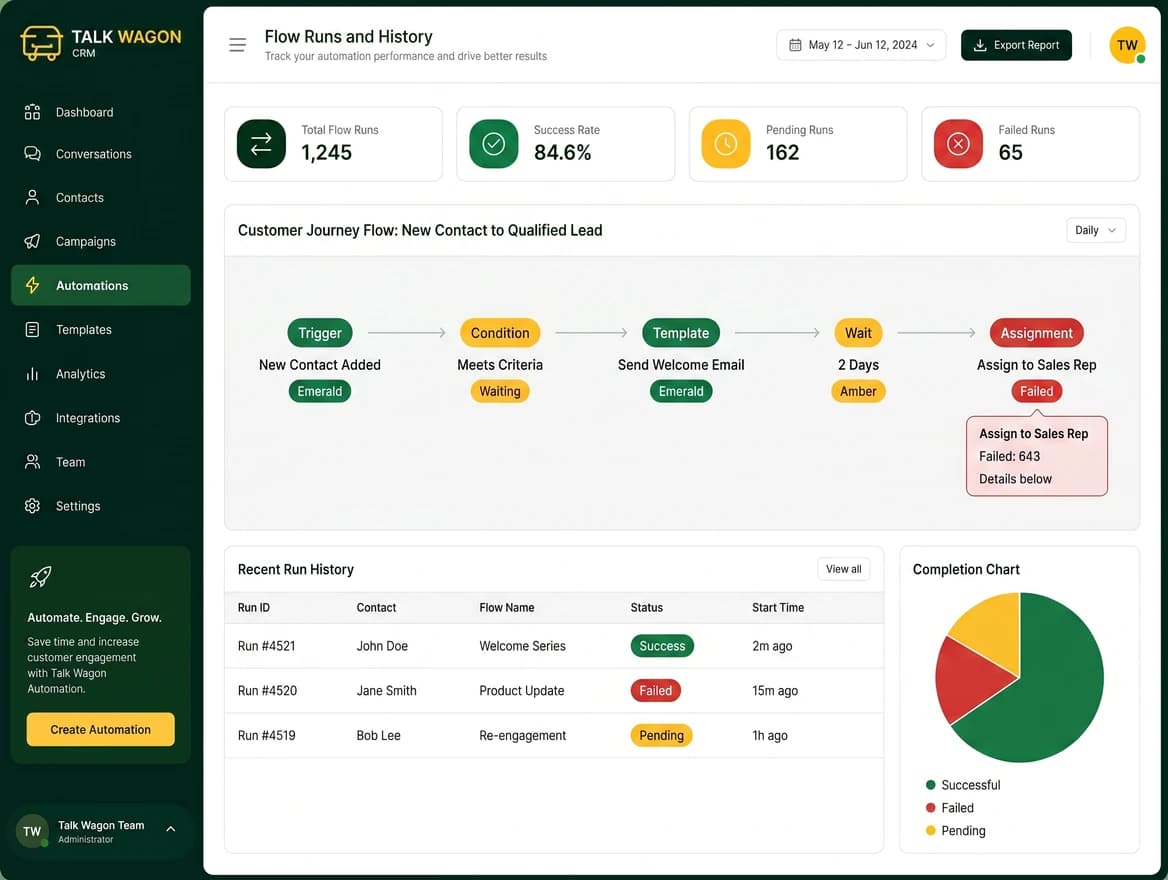Click the Talk Wagon bus logo icon

41,42
